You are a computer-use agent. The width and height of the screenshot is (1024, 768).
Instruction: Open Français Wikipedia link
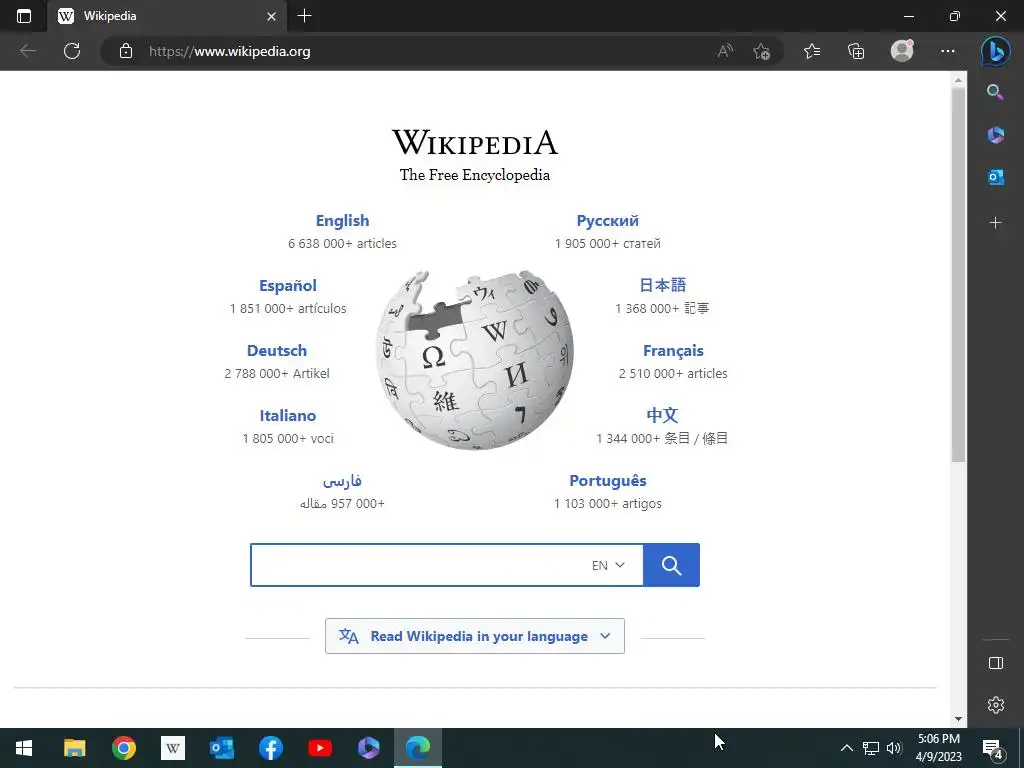pyautogui.click(x=673, y=351)
